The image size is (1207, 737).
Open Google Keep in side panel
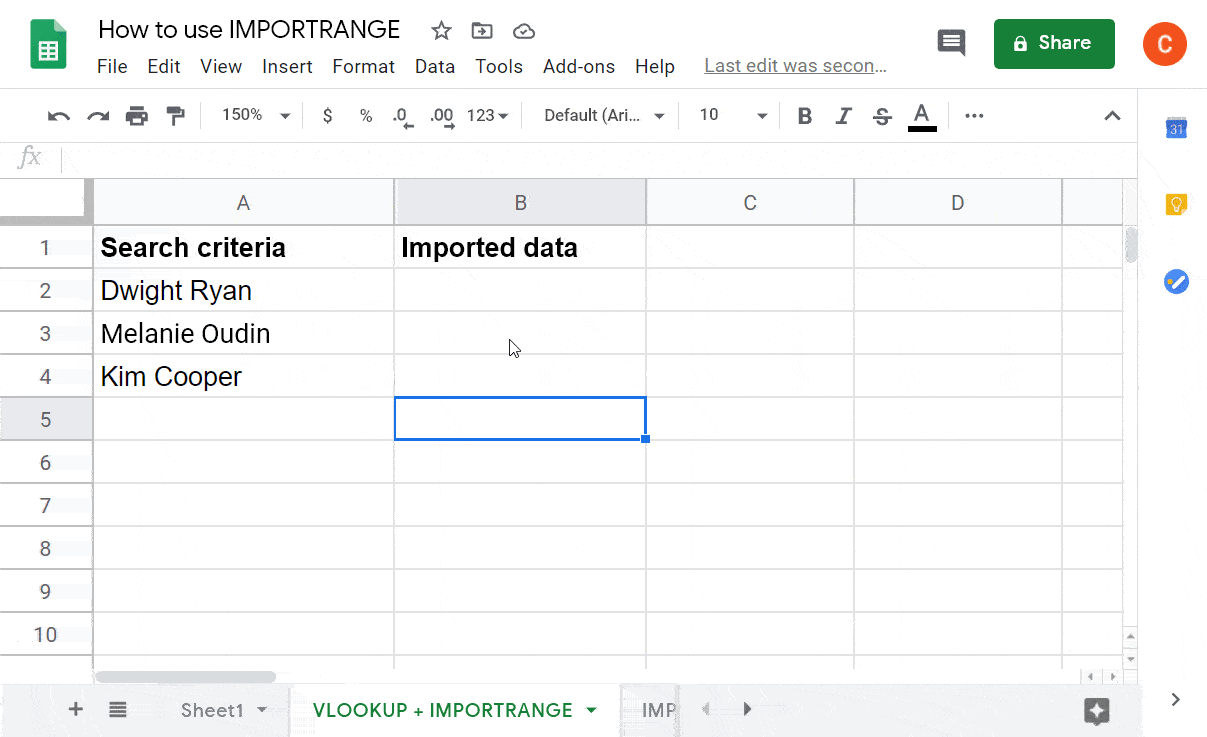pyautogui.click(x=1176, y=205)
